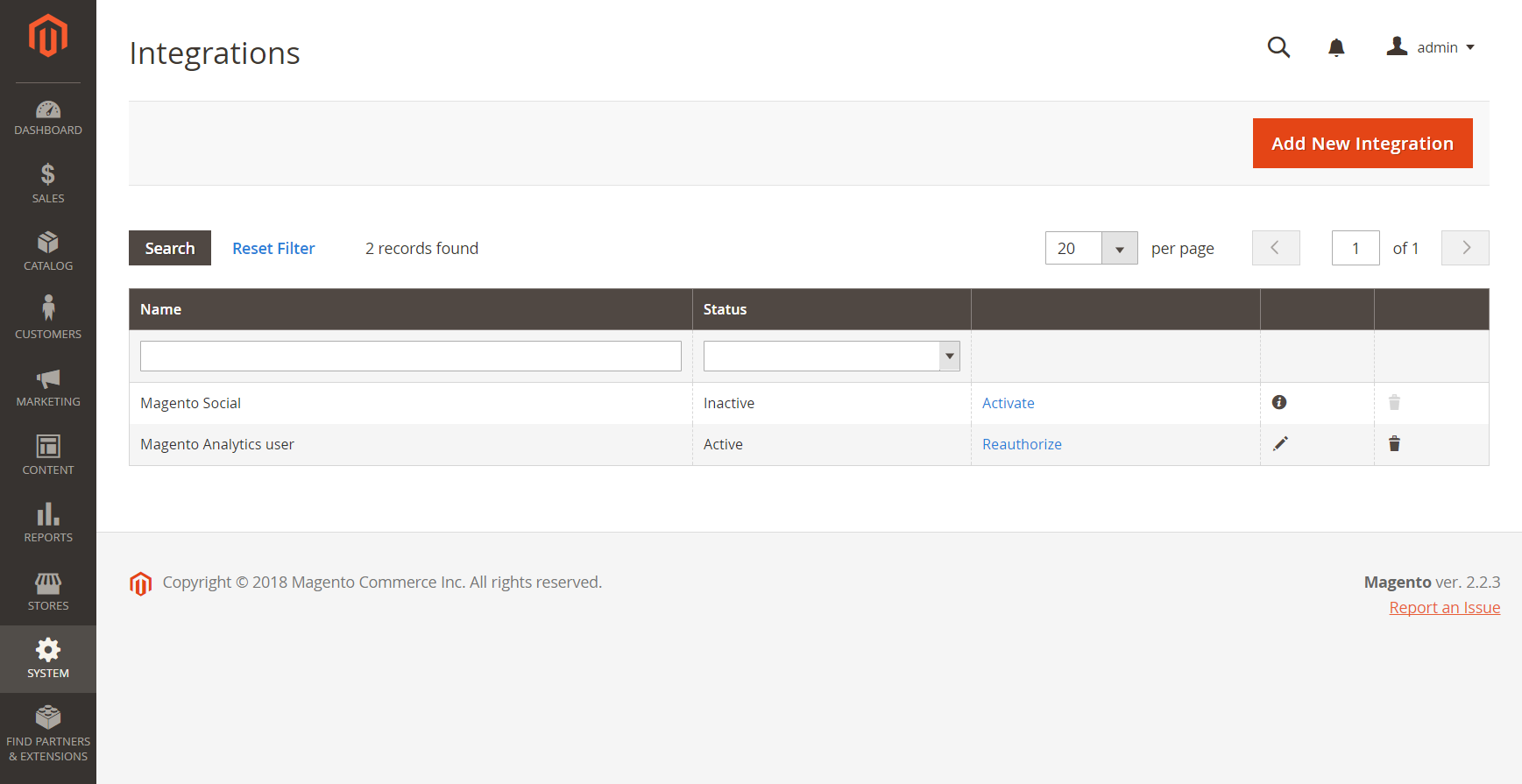Open the Dashboard section in sidebar
1522x784 pixels.
tap(48, 118)
